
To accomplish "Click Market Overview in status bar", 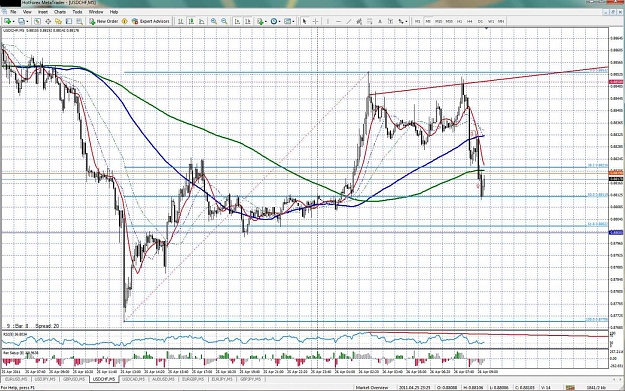I will click(371, 387).
